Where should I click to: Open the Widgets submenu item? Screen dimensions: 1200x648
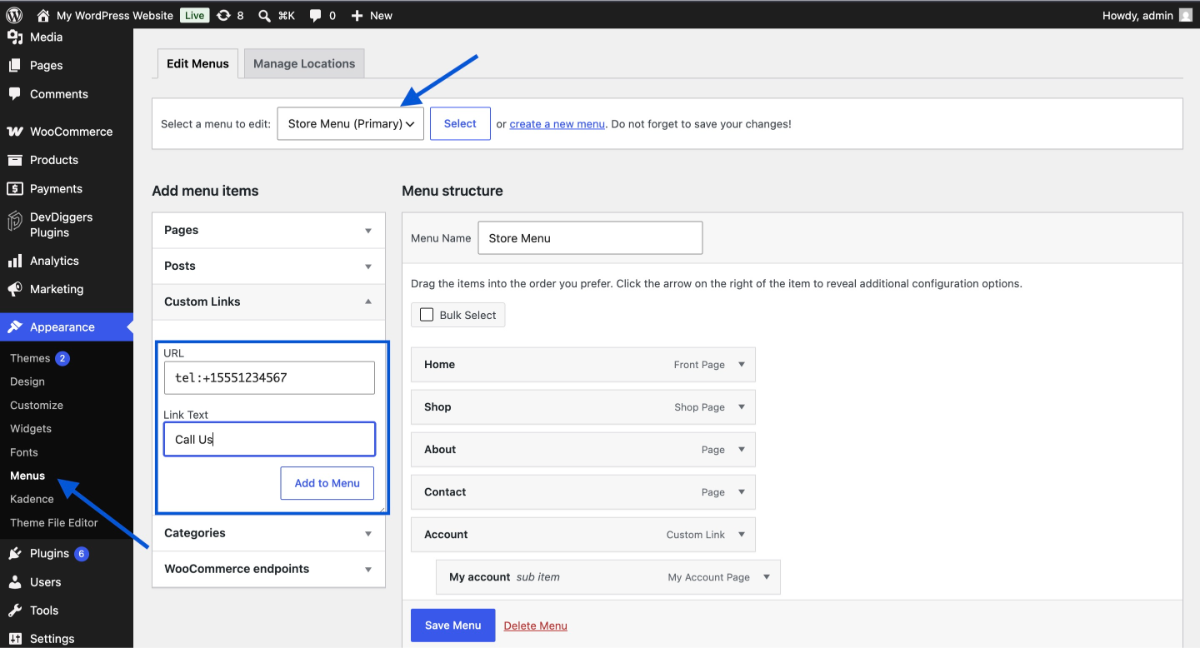pos(31,429)
